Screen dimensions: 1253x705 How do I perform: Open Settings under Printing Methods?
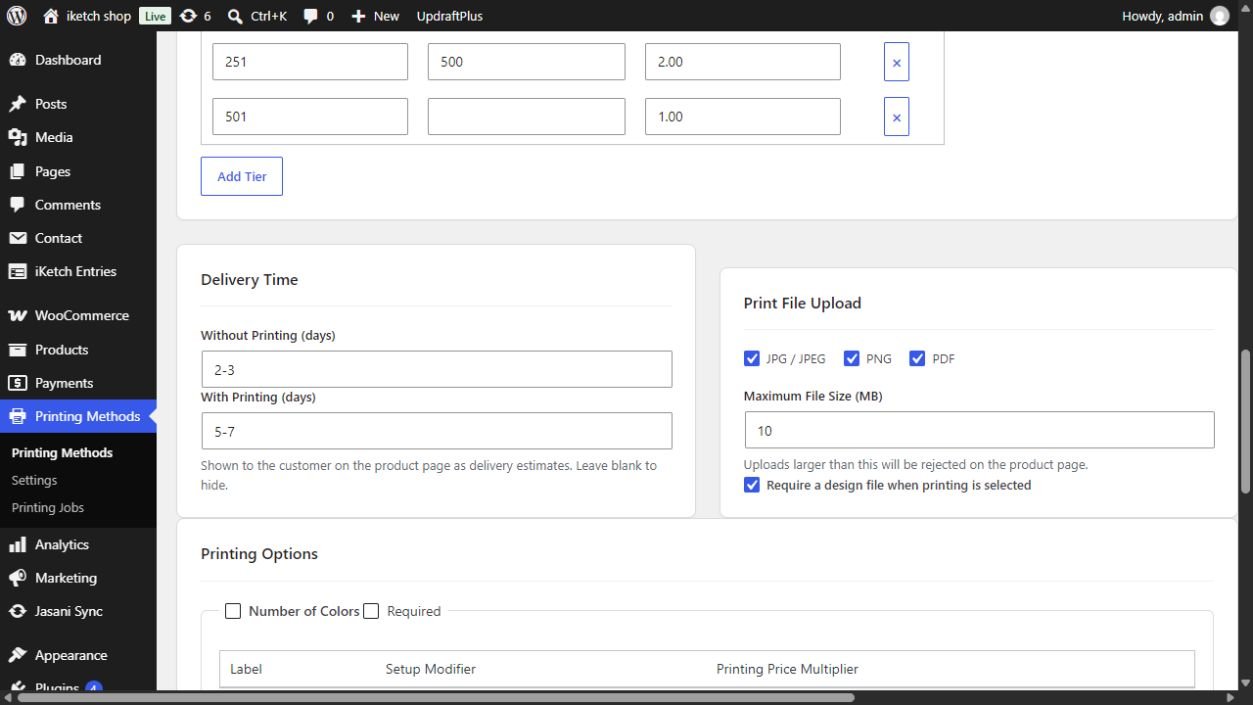coord(34,480)
